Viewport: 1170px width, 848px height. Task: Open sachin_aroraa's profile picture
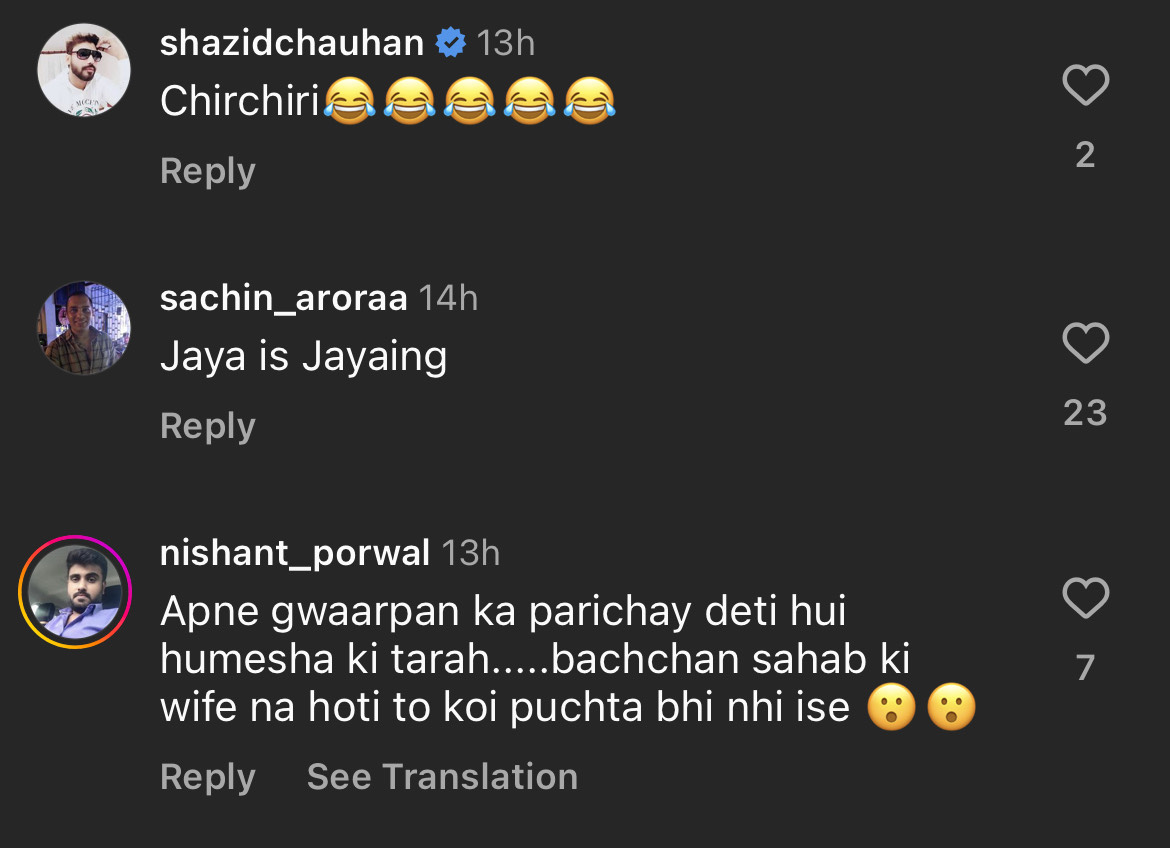[84, 328]
